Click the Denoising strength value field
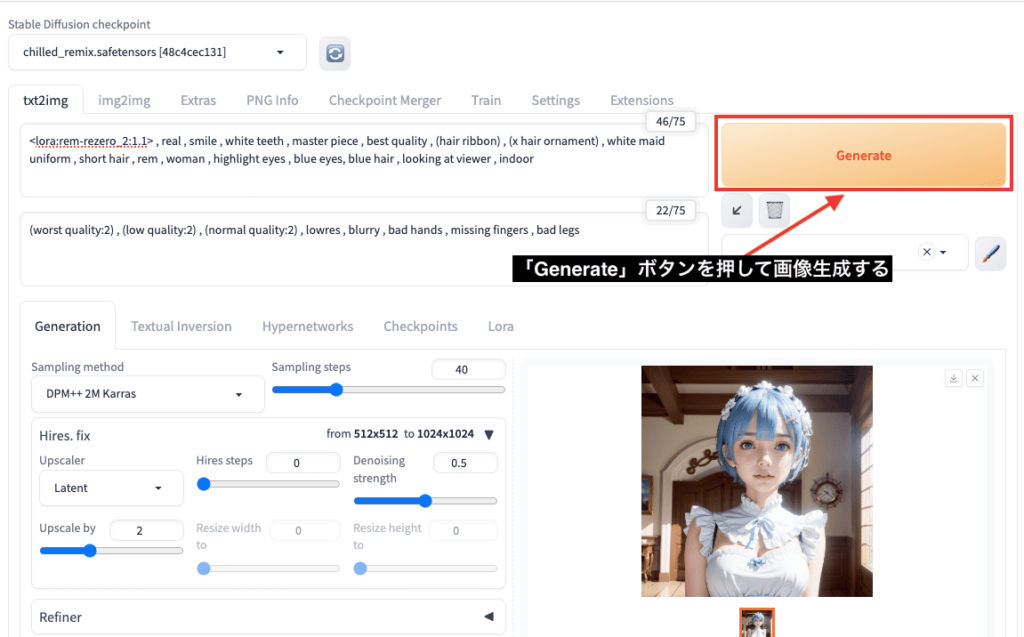The height and width of the screenshot is (637, 1024). point(465,463)
